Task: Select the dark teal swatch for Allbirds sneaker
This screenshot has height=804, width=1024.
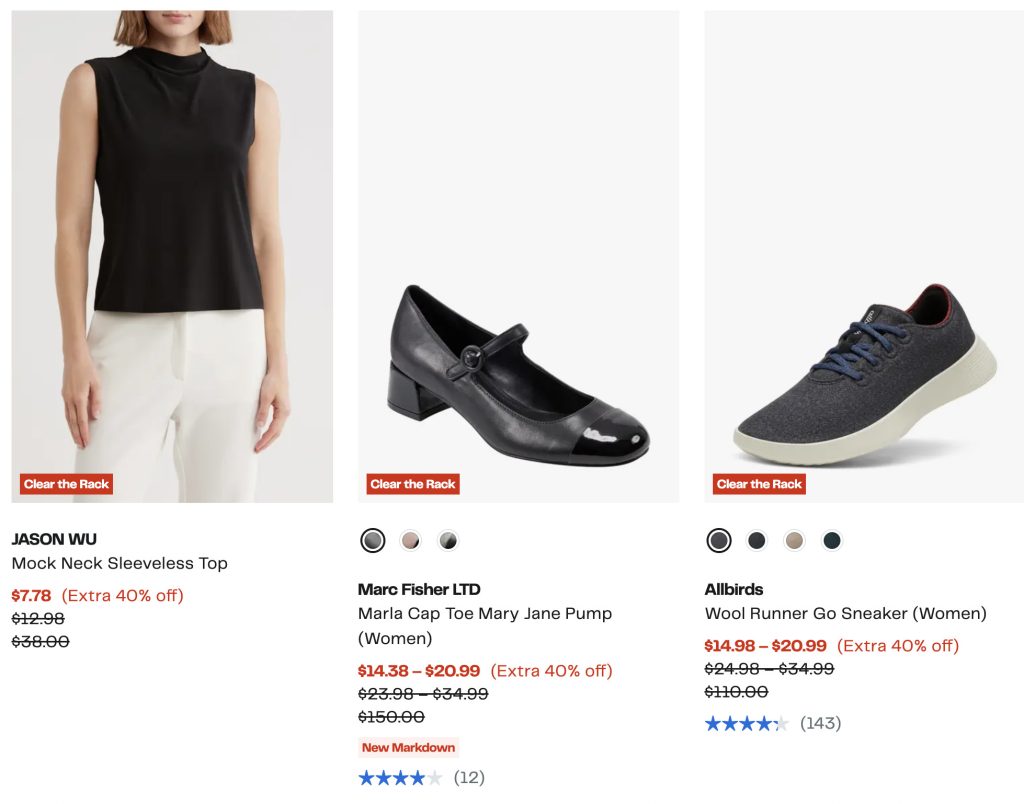Action: click(832, 541)
